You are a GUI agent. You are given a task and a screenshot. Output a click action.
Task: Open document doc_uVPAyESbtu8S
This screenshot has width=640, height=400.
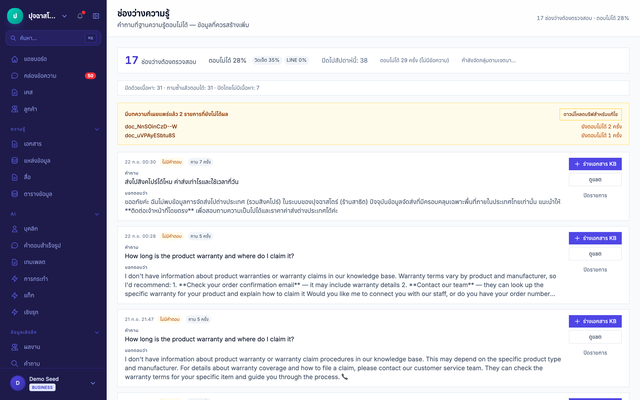(x=150, y=136)
